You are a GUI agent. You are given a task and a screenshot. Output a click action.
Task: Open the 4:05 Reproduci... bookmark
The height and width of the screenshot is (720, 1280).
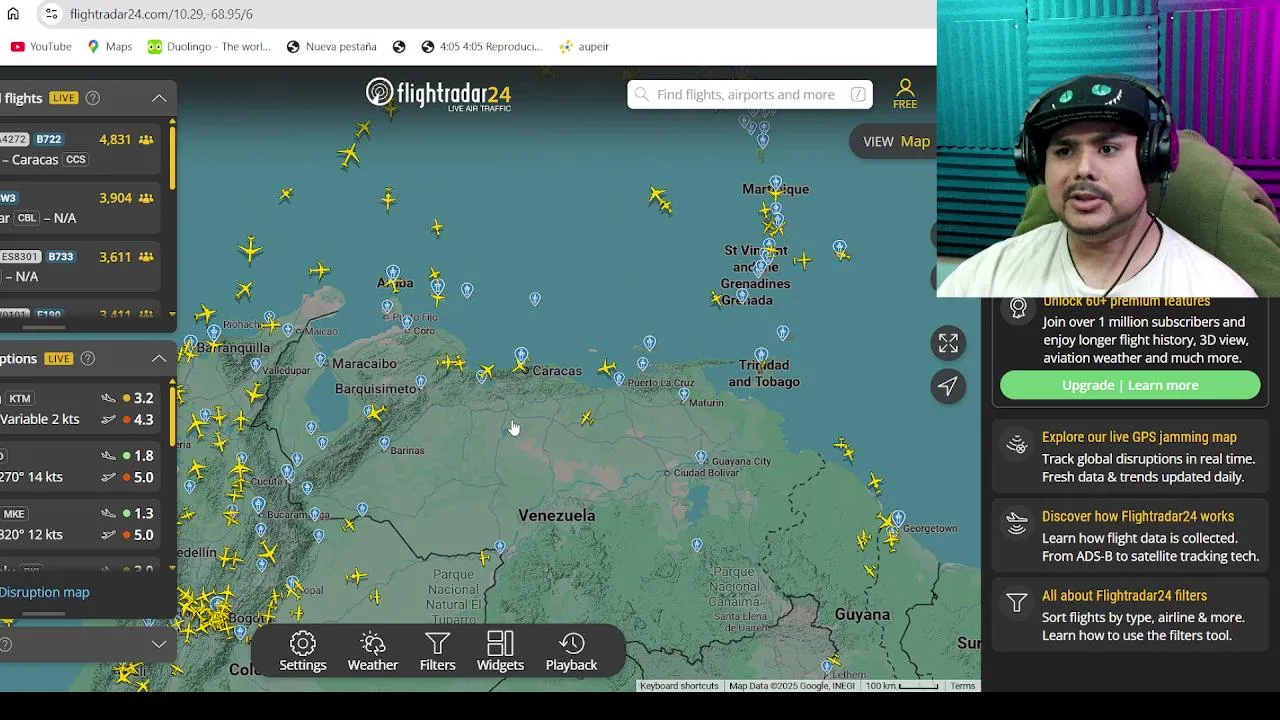(481, 46)
